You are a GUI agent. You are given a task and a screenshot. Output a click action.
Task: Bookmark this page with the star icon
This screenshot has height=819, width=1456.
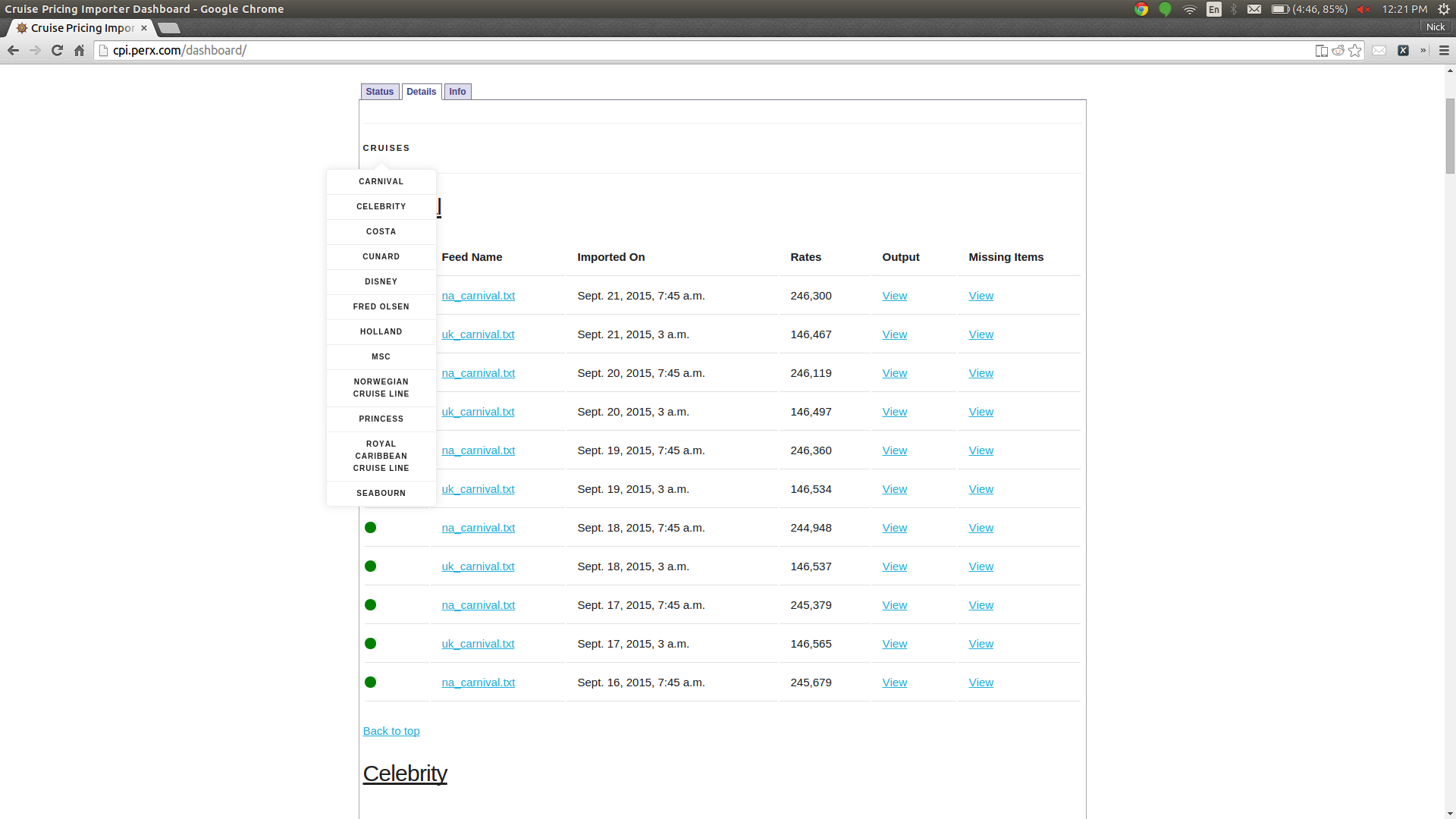tap(1355, 50)
